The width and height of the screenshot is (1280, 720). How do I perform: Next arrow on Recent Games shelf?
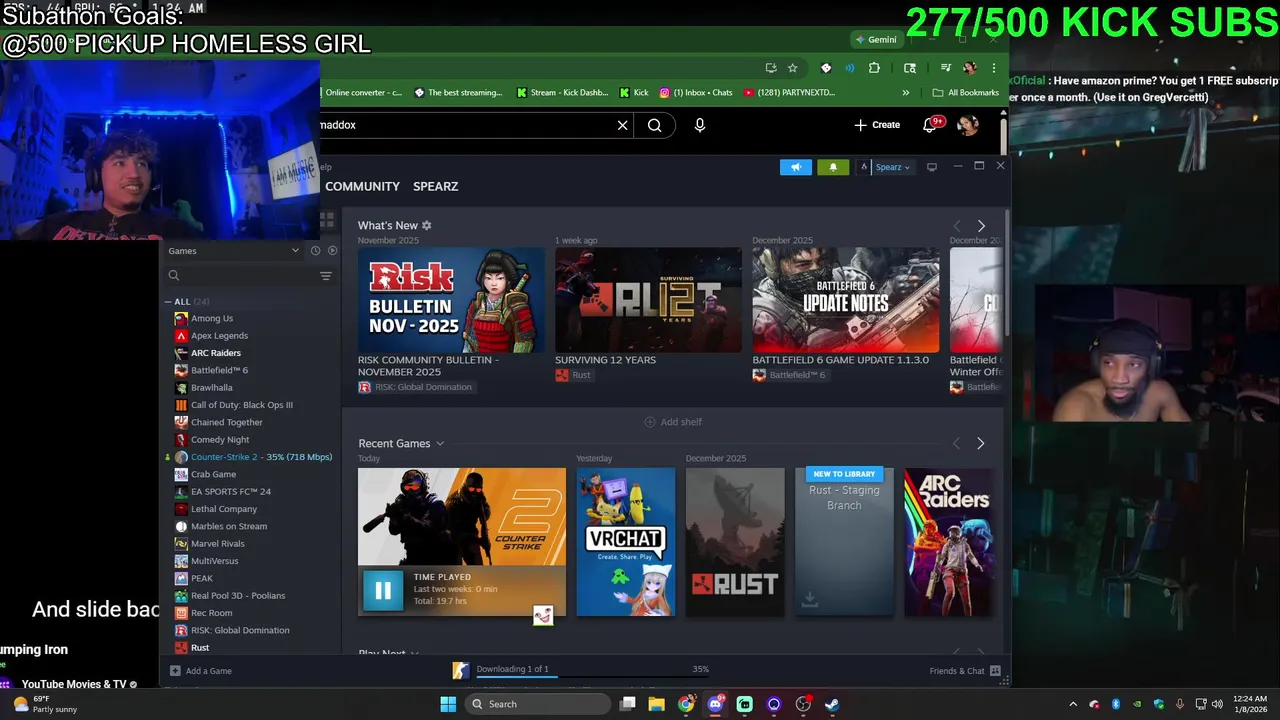[980, 444]
